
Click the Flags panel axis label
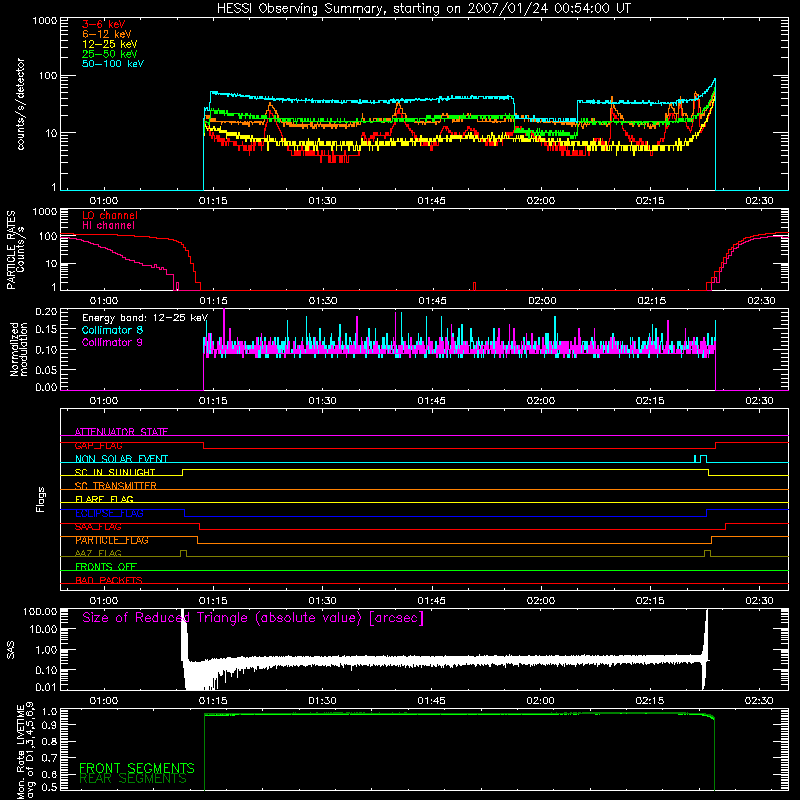click(x=40, y=499)
